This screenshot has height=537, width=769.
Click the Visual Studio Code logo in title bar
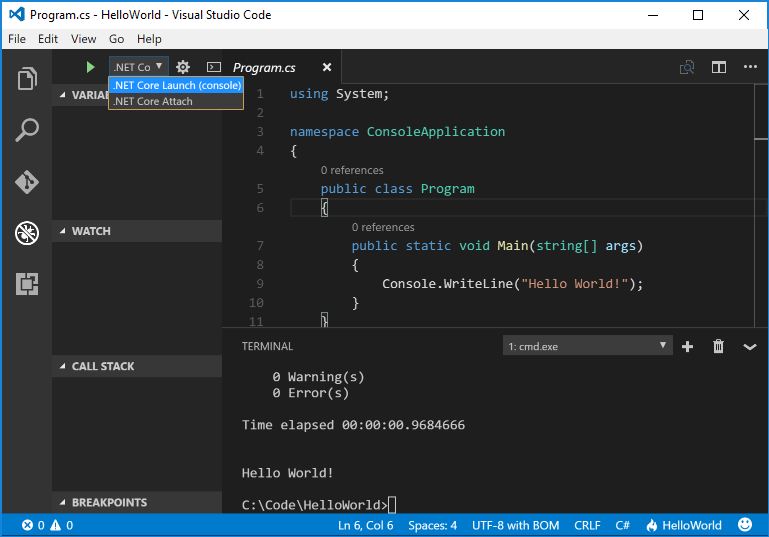click(x=17, y=15)
